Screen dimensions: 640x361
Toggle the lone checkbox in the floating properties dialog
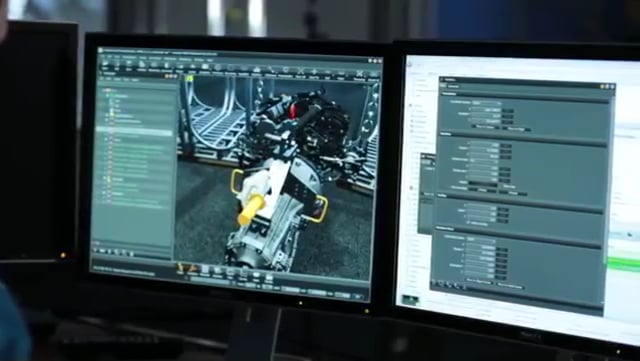[x=468, y=223]
